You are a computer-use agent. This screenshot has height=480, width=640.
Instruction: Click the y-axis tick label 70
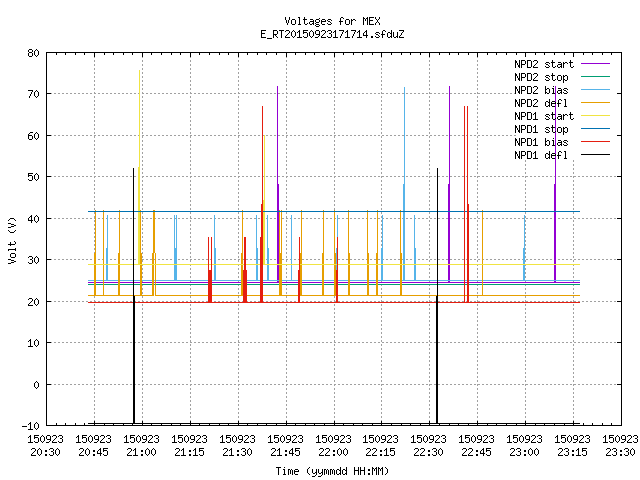(33, 94)
